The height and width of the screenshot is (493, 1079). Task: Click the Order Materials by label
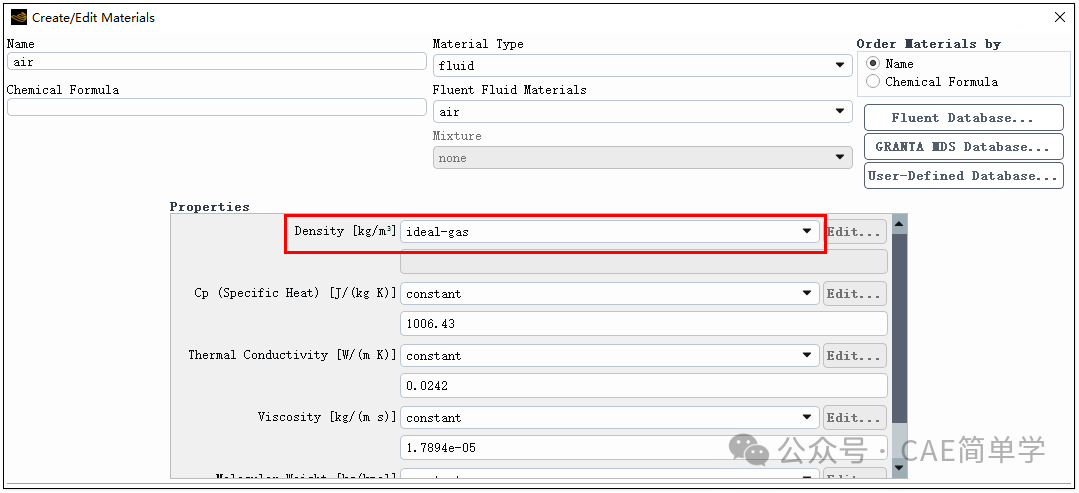click(928, 43)
